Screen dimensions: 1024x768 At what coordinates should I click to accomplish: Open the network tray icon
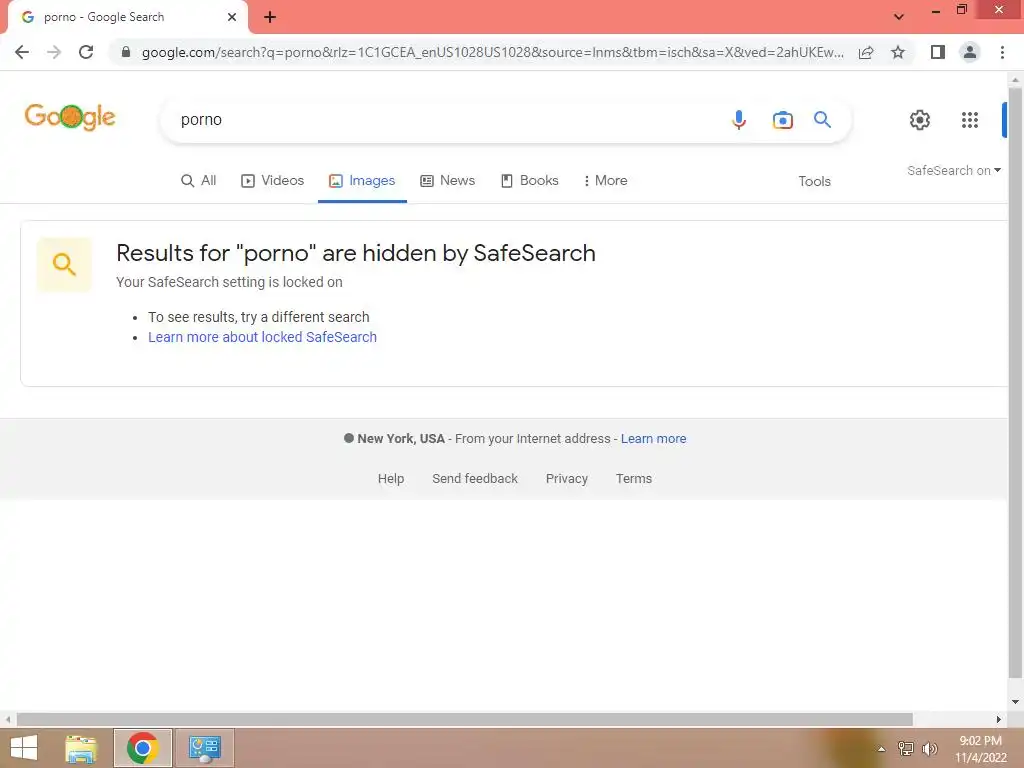(906, 749)
